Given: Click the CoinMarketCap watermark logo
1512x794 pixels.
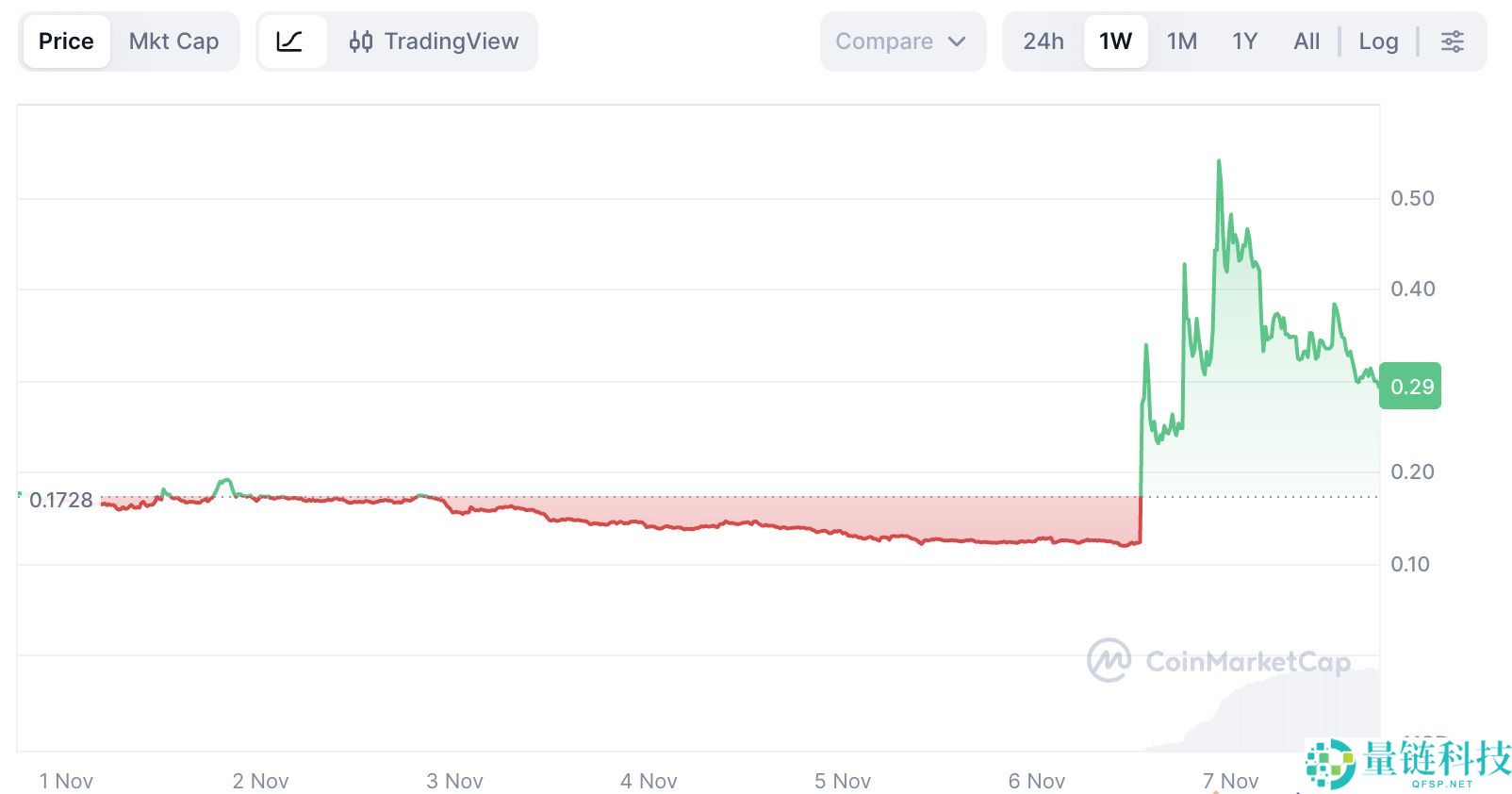Looking at the screenshot, I should (1219, 661).
